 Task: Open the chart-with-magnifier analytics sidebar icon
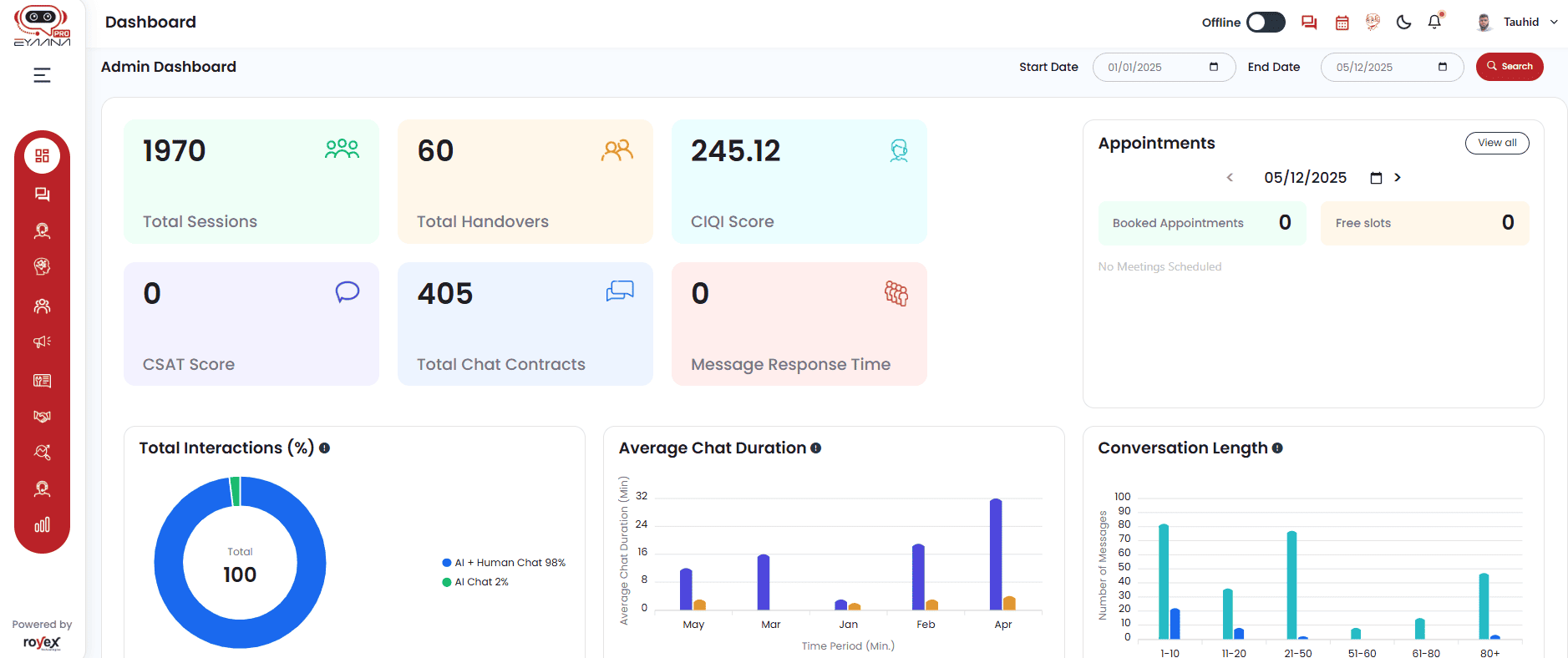42,452
